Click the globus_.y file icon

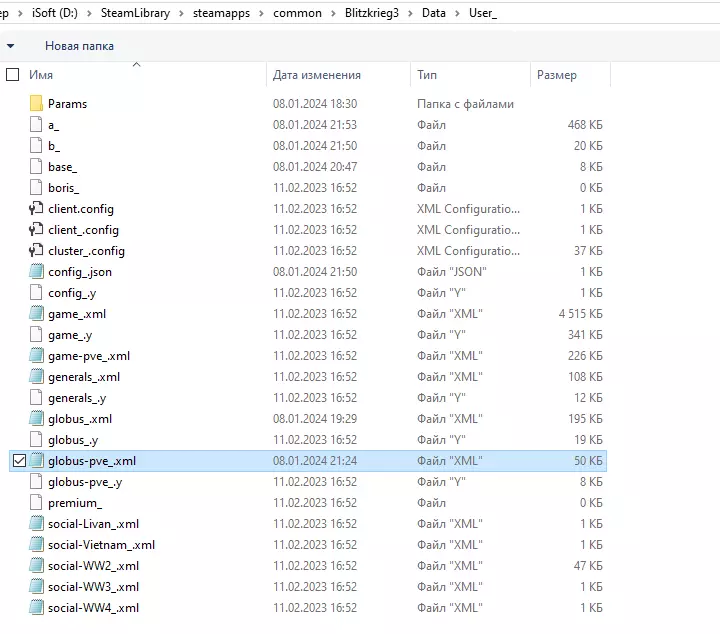click(36, 439)
